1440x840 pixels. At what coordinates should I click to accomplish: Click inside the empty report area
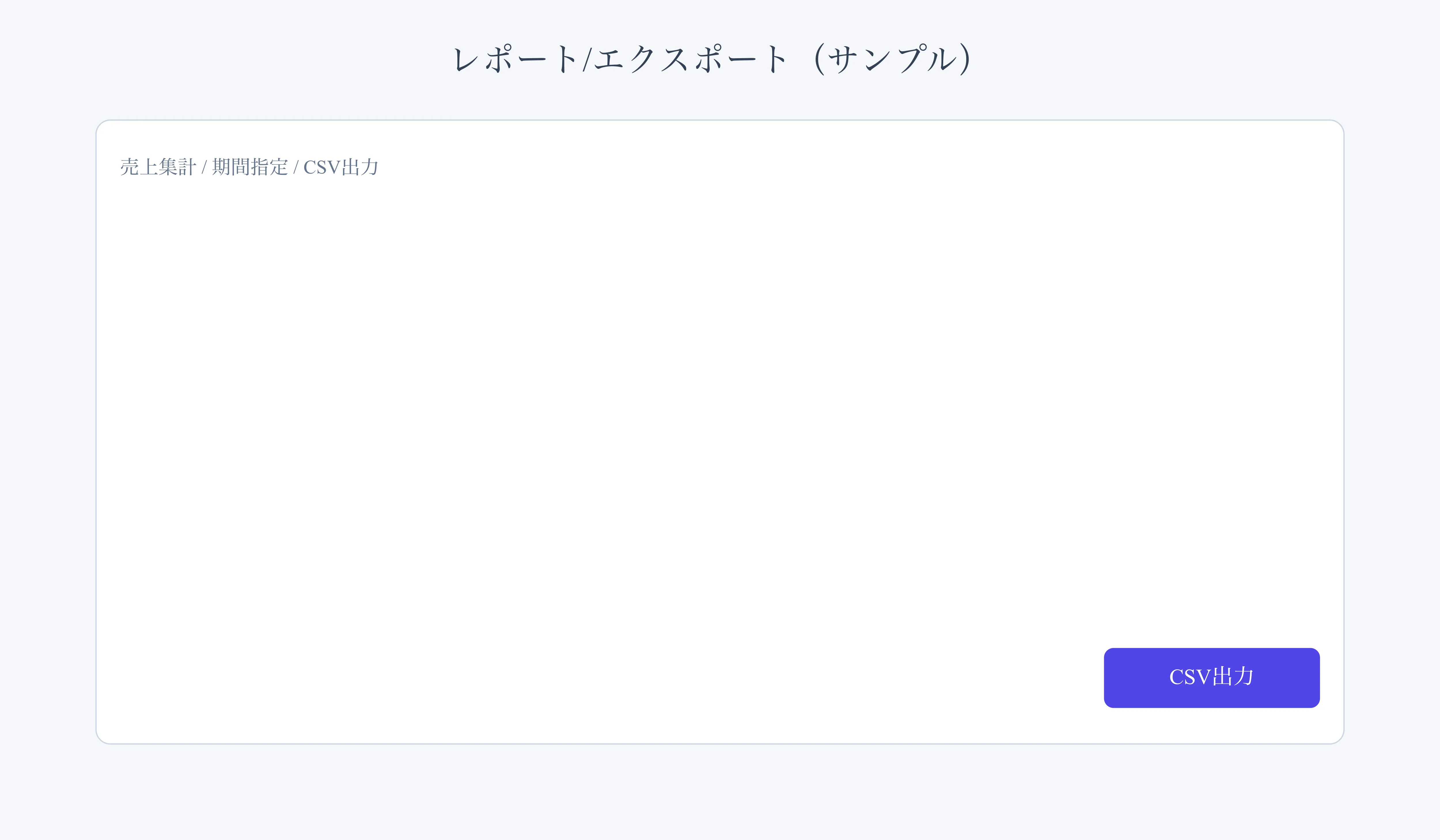[720, 400]
